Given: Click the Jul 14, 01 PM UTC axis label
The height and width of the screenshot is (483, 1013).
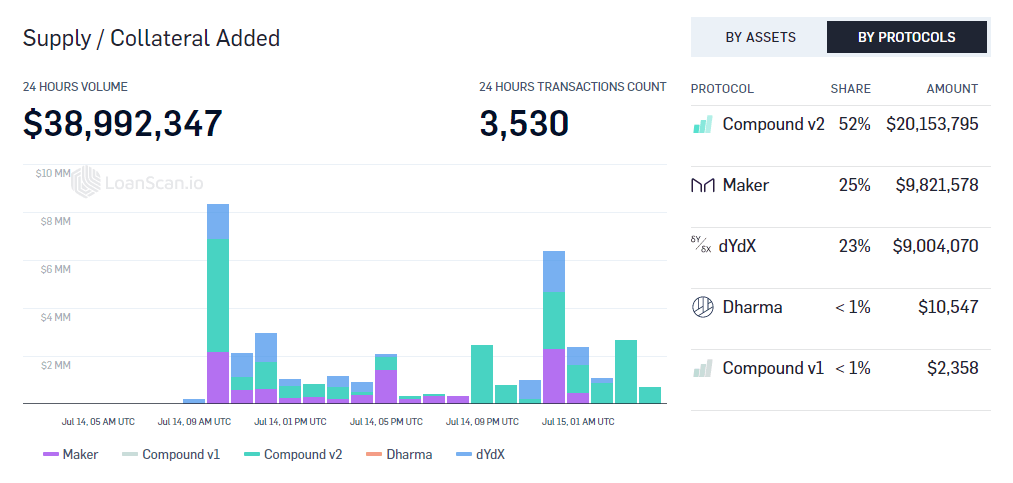Looking at the screenshot, I should click(290, 422).
